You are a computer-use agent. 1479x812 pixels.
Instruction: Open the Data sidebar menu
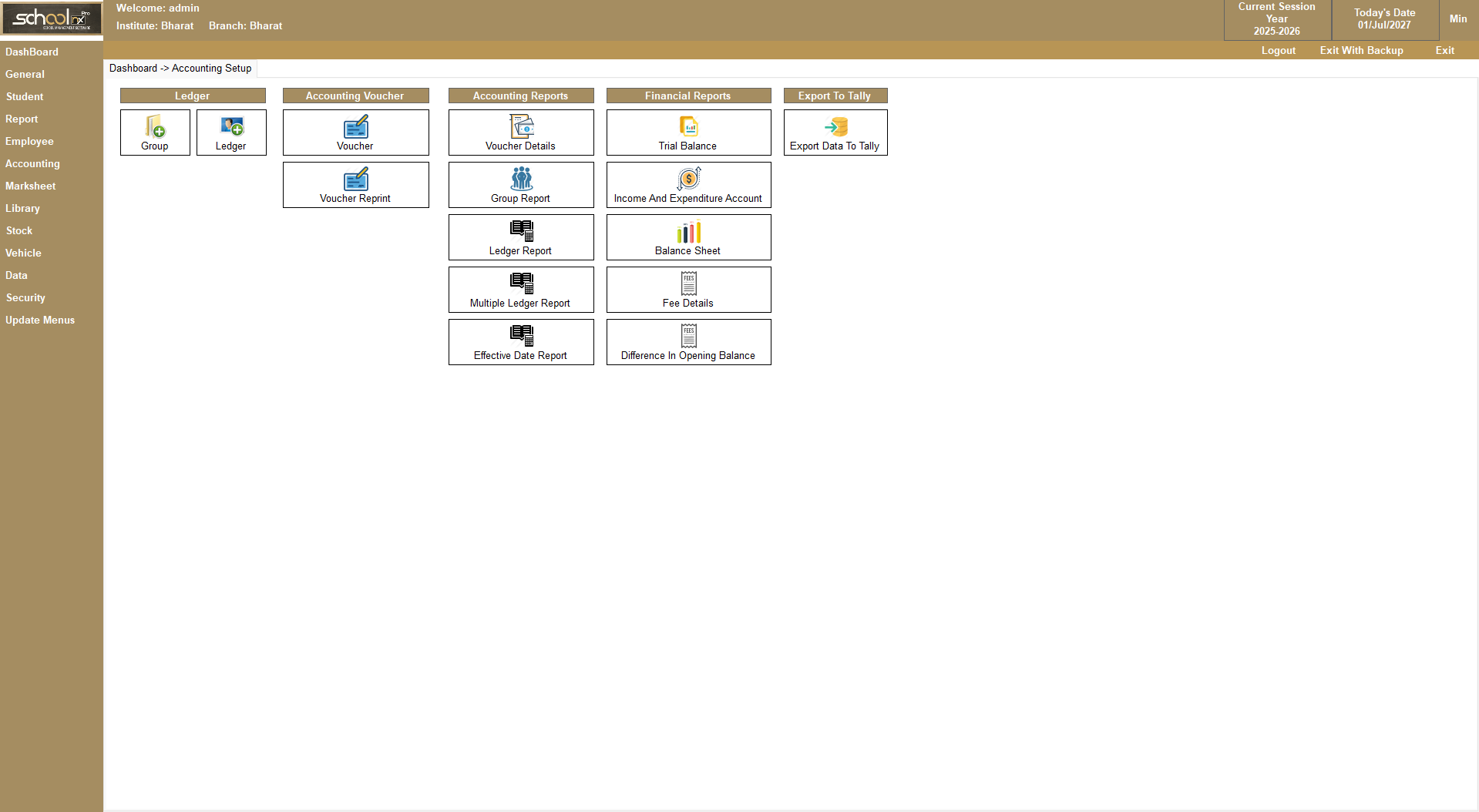point(16,275)
